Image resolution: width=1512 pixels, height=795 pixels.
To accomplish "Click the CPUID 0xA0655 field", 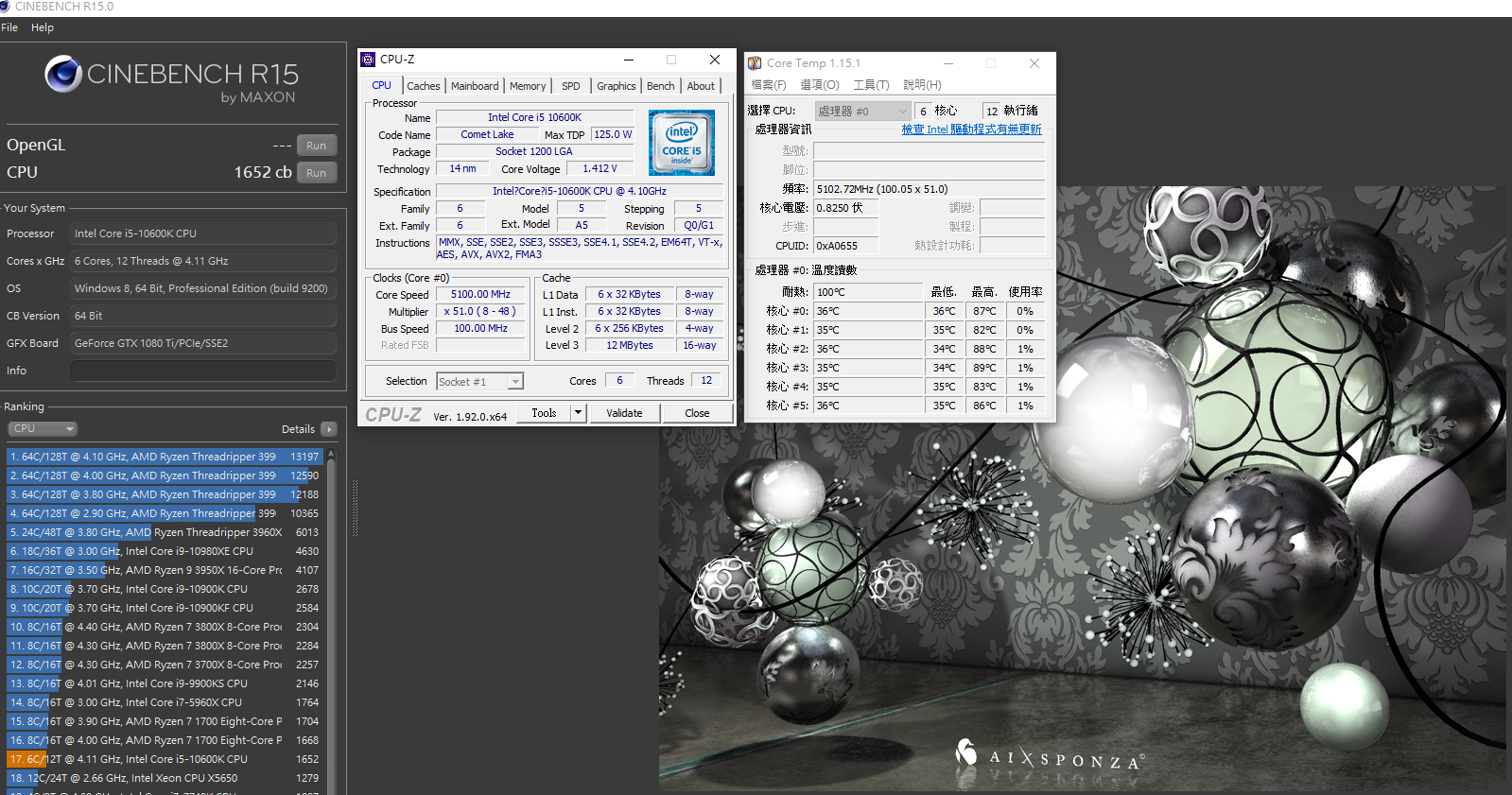I will pyautogui.click(x=846, y=246).
